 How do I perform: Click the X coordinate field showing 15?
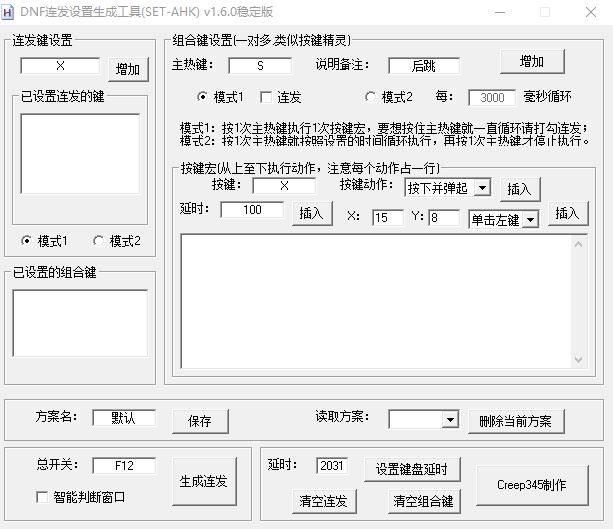coord(388,217)
